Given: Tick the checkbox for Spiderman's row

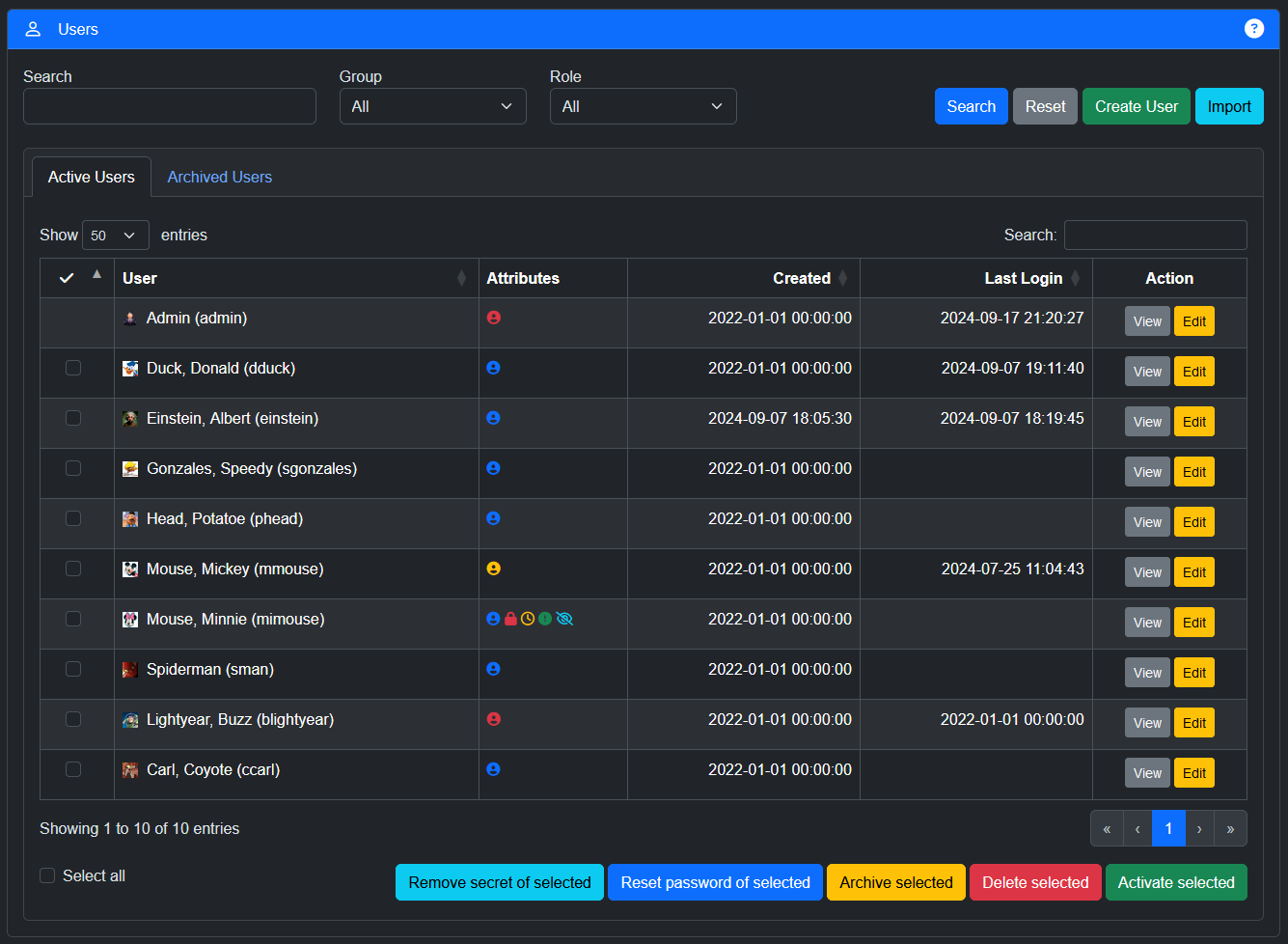Looking at the screenshot, I should [73, 669].
